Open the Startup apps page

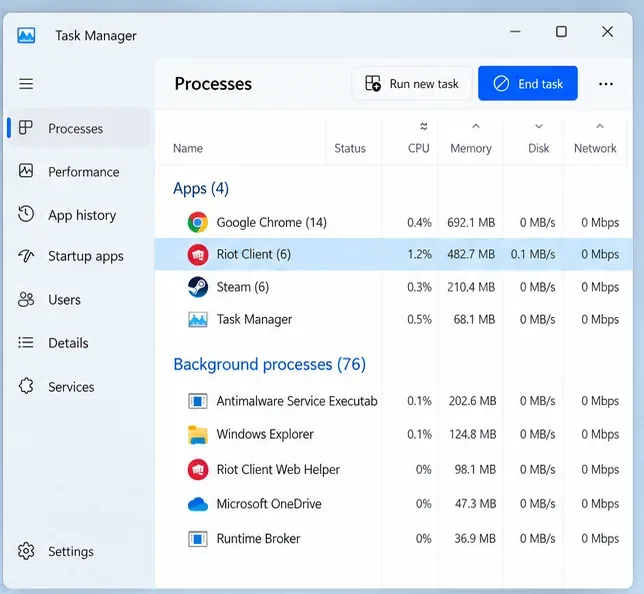coord(79,256)
